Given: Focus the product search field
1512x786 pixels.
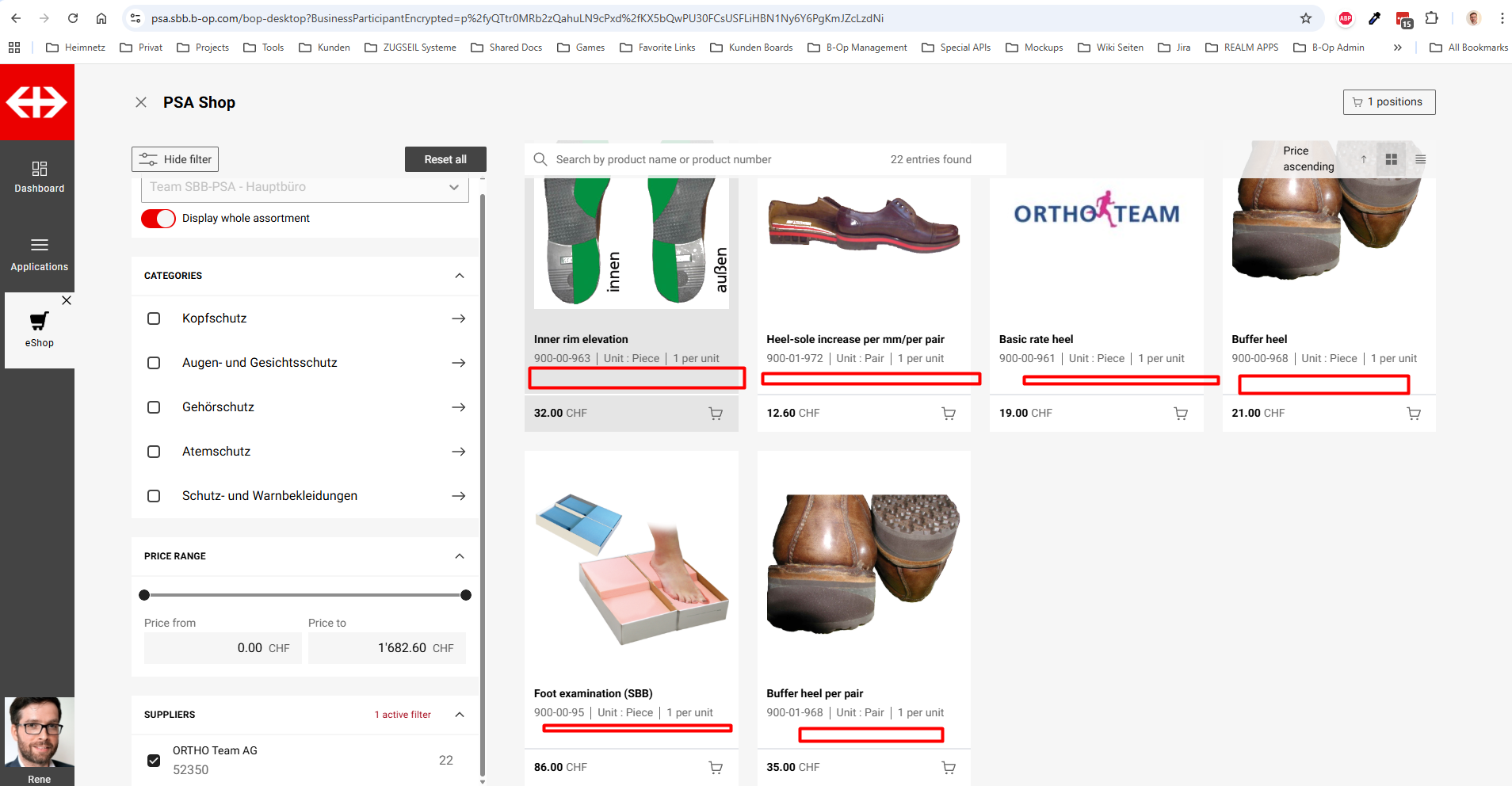Looking at the screenshot, I should click(x=713, y=159).
